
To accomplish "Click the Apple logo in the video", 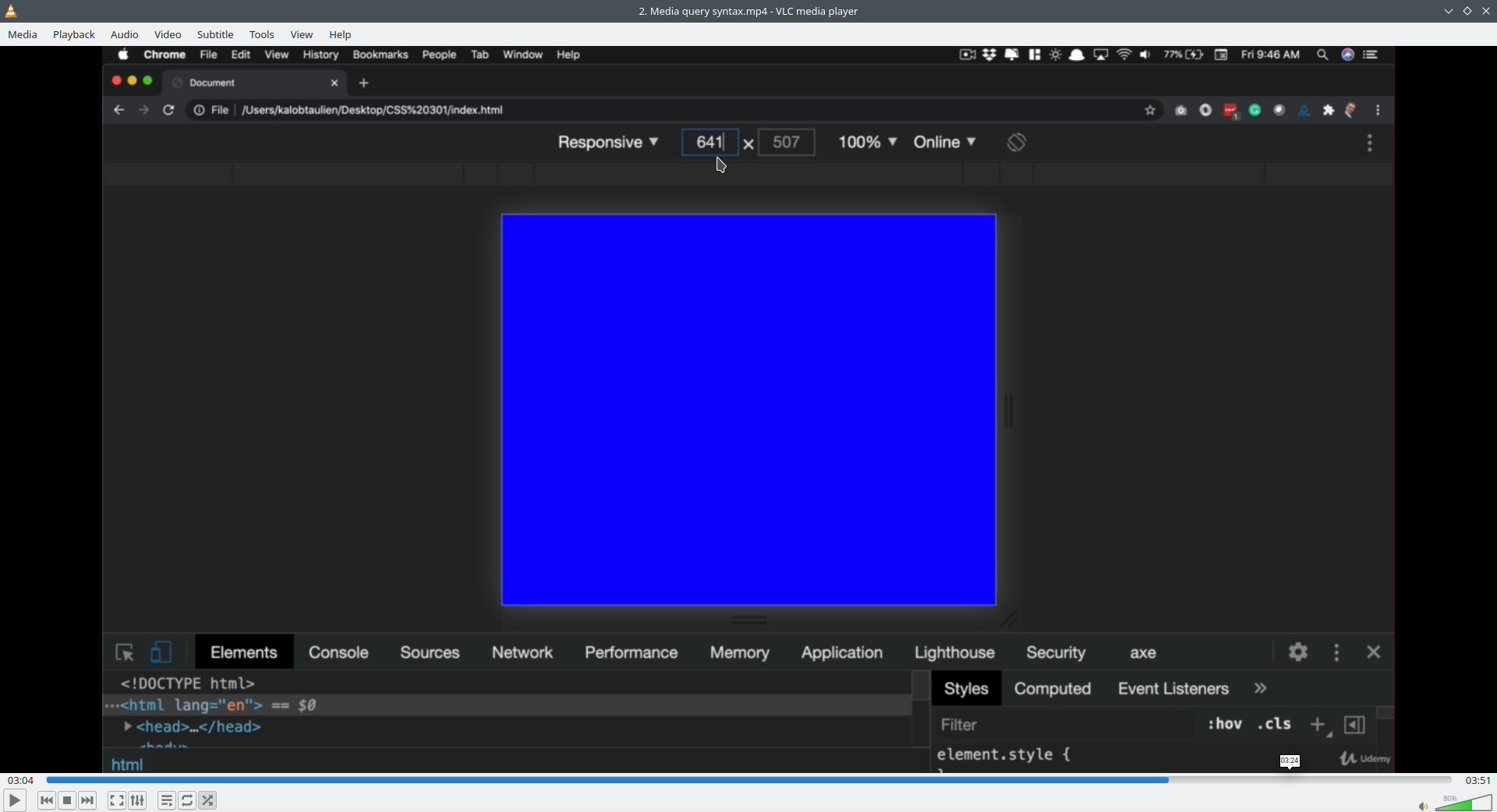I will pyautogui.click(x=123, y=55).
